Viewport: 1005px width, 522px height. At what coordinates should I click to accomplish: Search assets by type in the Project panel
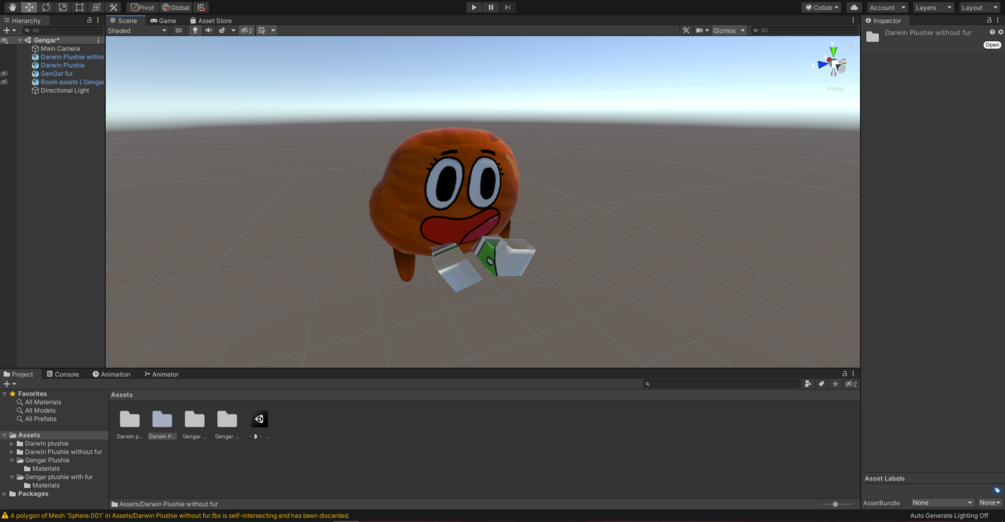pos(808,383)
